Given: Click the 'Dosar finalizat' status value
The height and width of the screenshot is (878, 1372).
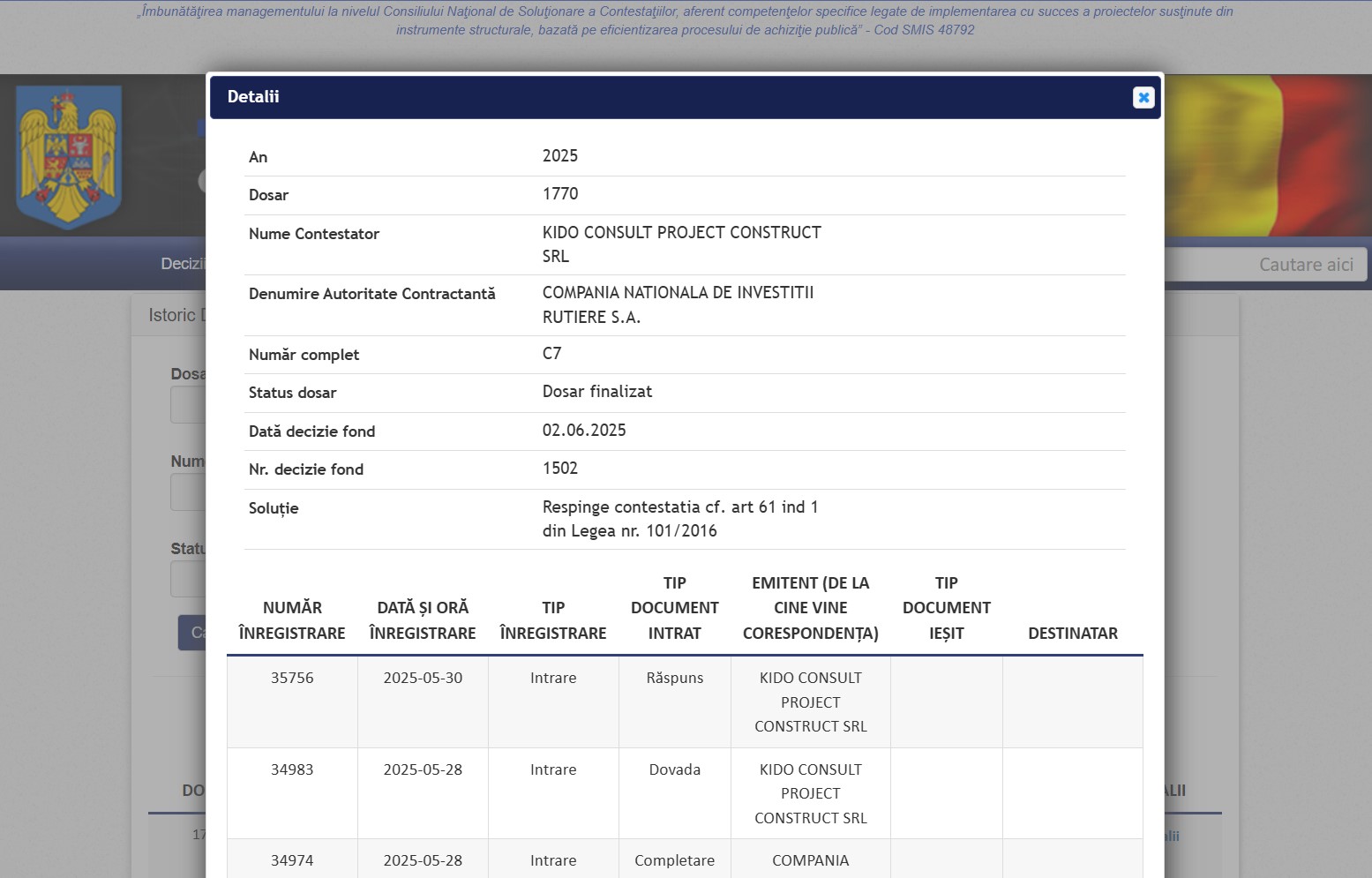Looking at the screenshot, I should [597, 392].
